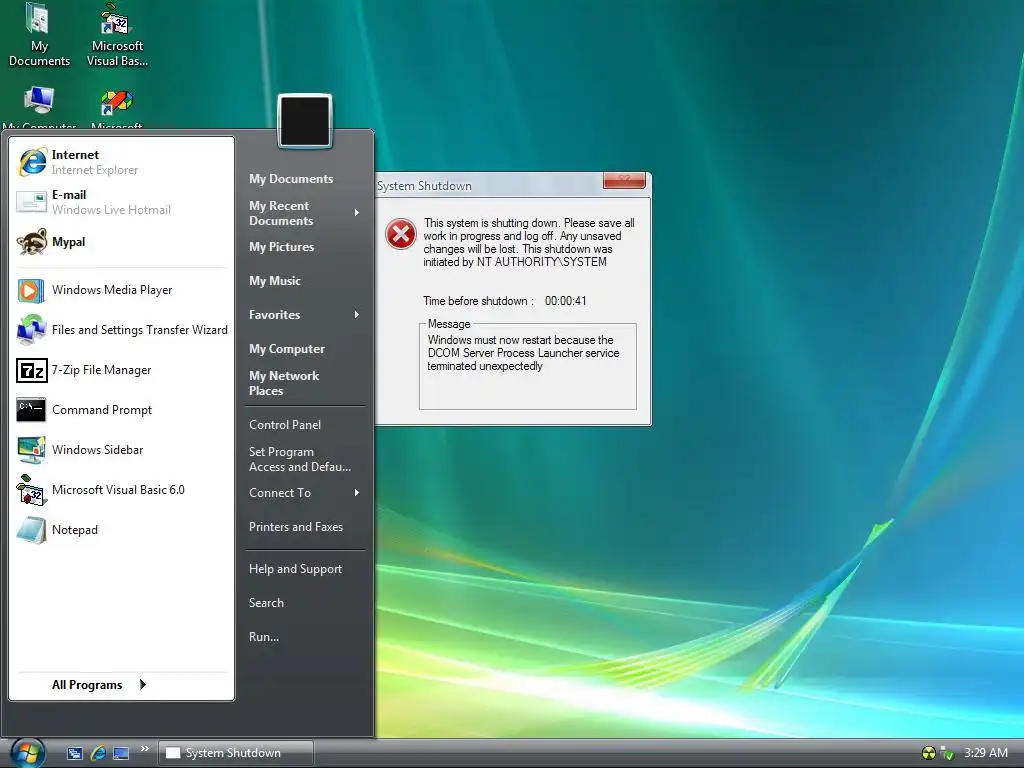Open My Computer from Start menu
Image resolution: width=1024 pixels, height=768 pixels.
(287, 349)
